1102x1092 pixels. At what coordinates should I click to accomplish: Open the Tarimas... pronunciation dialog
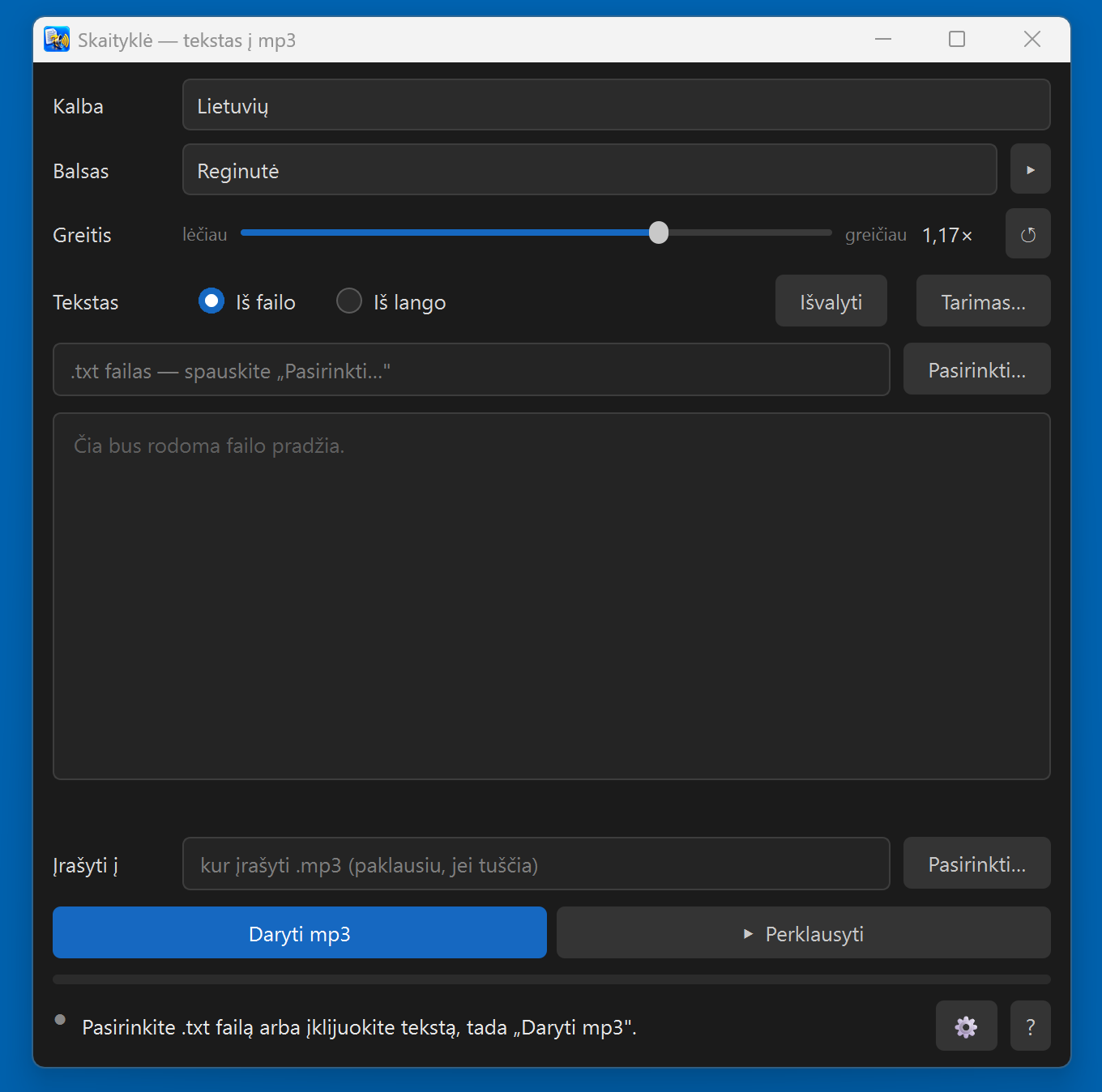983,301
